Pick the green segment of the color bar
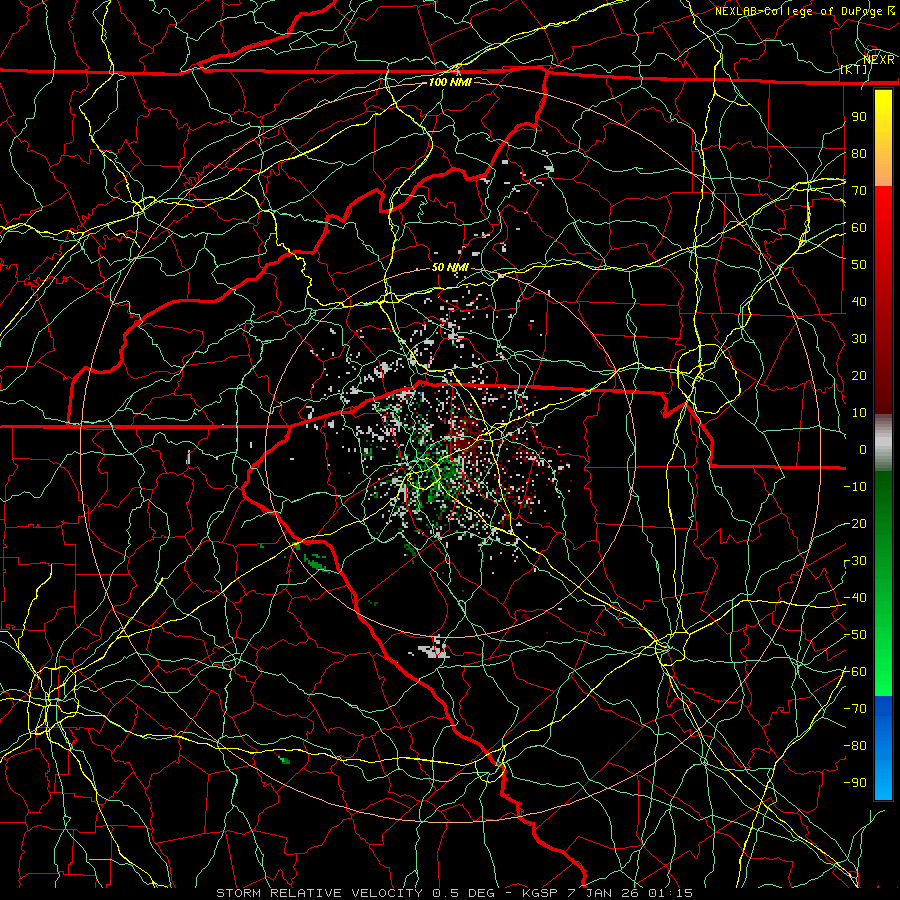Image resolution: width=900 pixels, height=900 pixels. click(883, 583)
